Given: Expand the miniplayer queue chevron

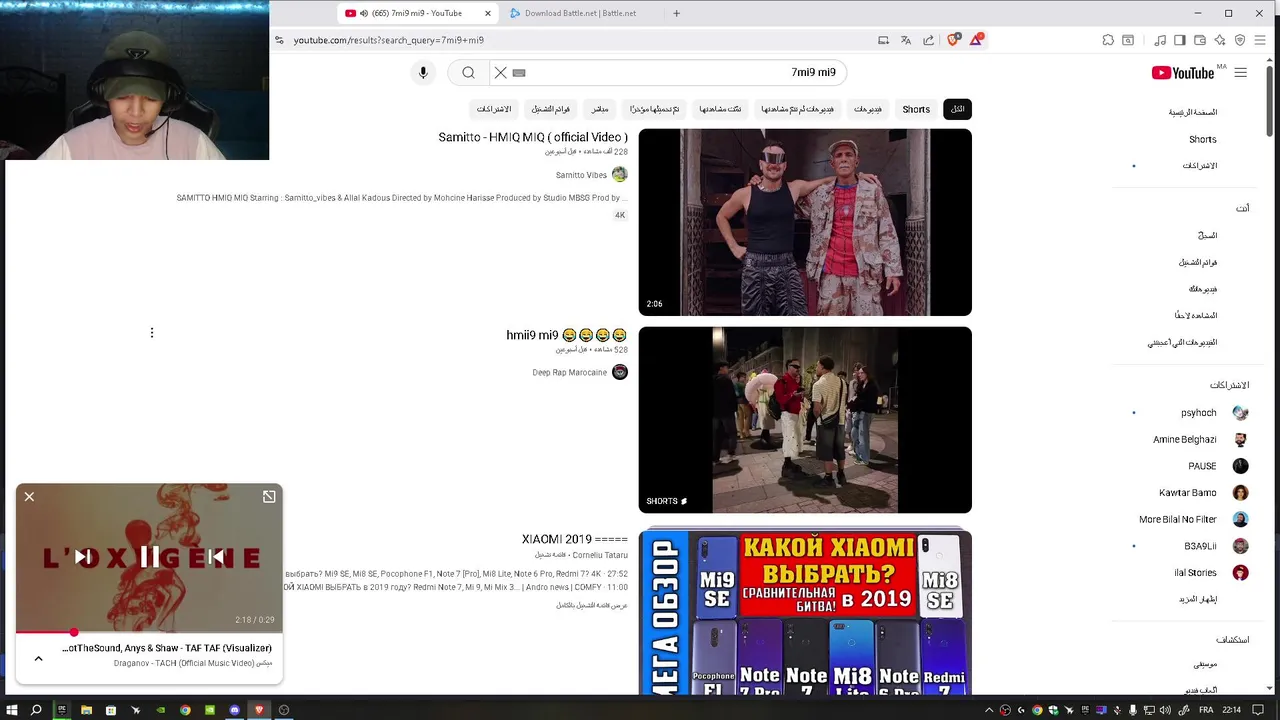Looking at the screenshot, I should (x=38, y=658).
